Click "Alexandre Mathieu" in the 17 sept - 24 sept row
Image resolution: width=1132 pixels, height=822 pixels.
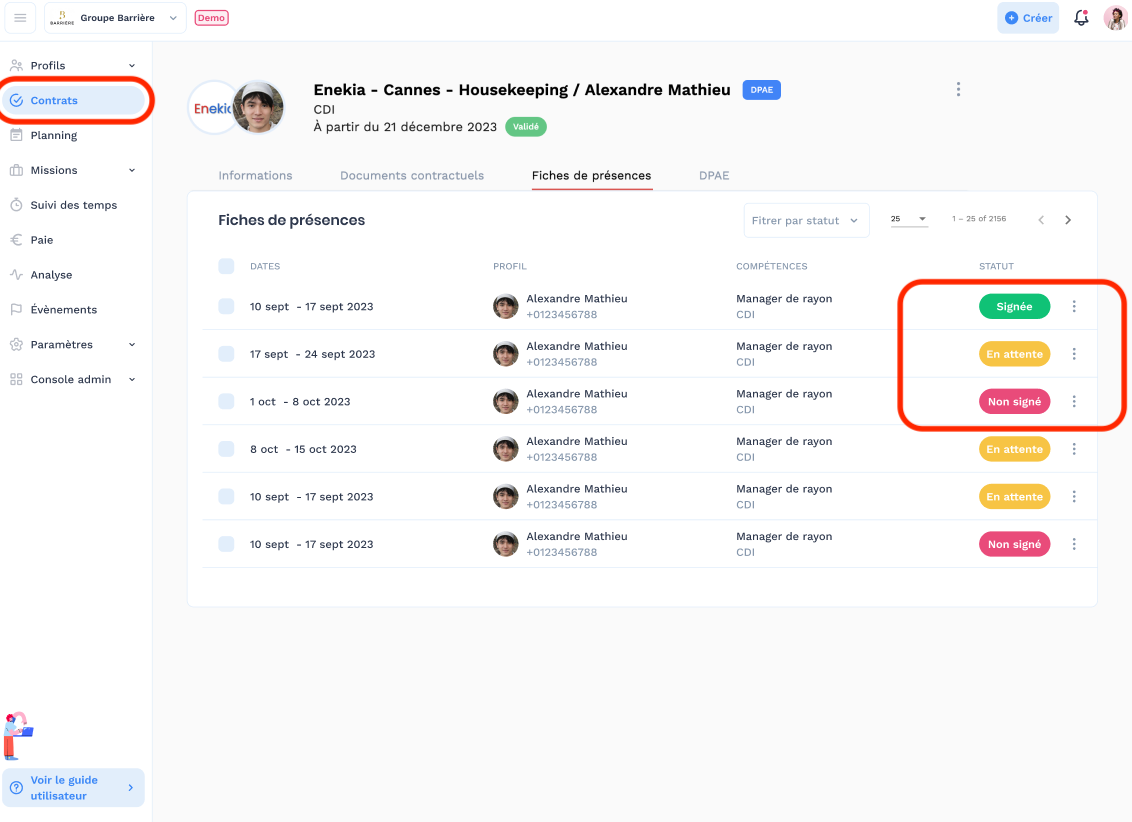(577, 346)
